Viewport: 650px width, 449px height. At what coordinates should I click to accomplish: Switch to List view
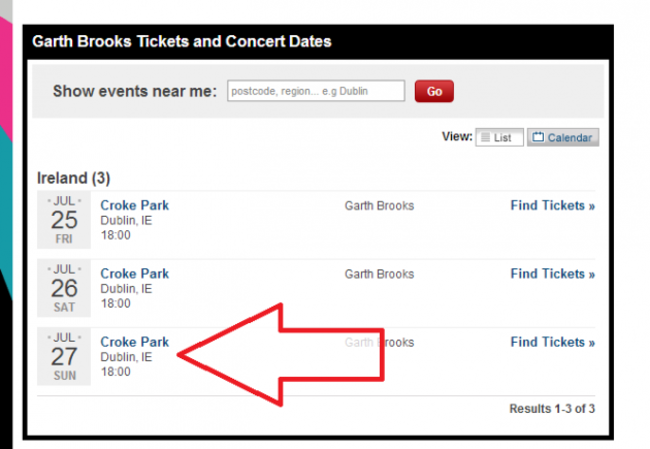(x=499, y=138)
